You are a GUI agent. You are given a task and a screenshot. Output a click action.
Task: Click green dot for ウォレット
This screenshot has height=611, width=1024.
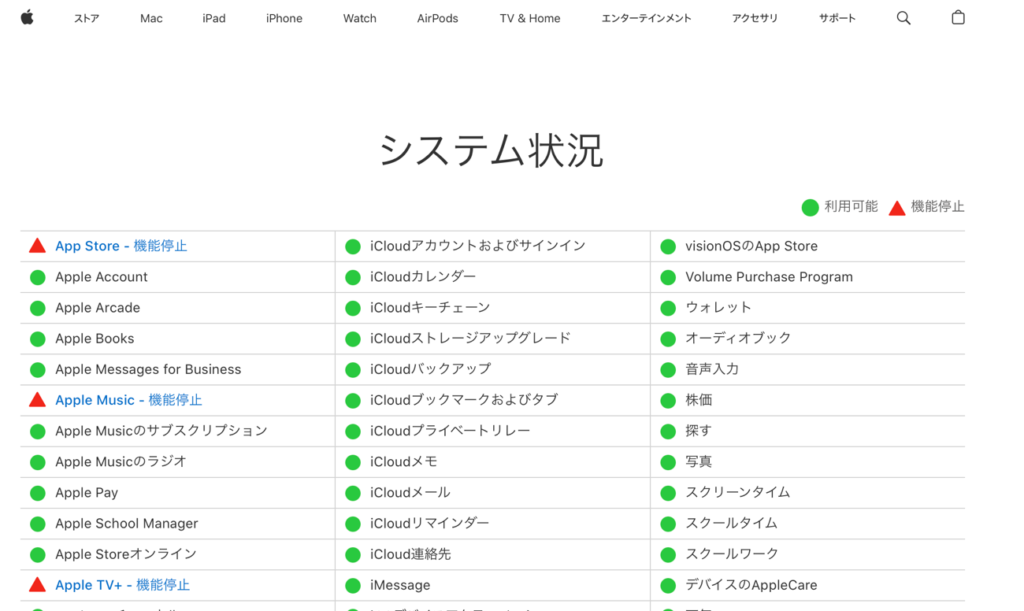click(x=668, y=308)
